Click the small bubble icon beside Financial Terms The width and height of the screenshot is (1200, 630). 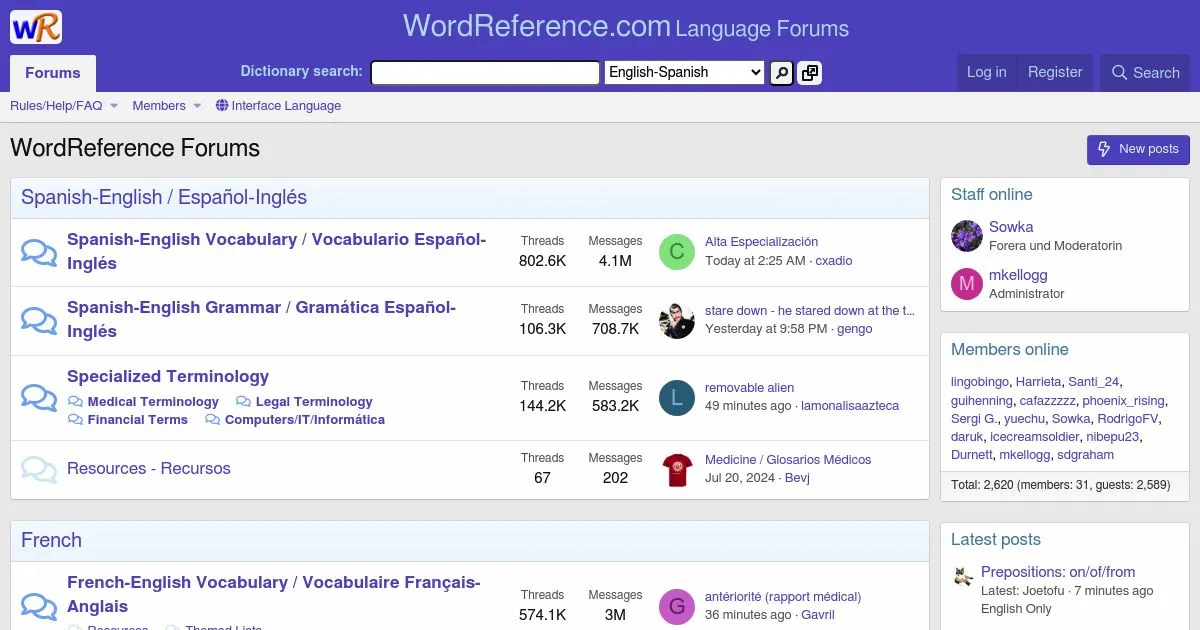76,420
